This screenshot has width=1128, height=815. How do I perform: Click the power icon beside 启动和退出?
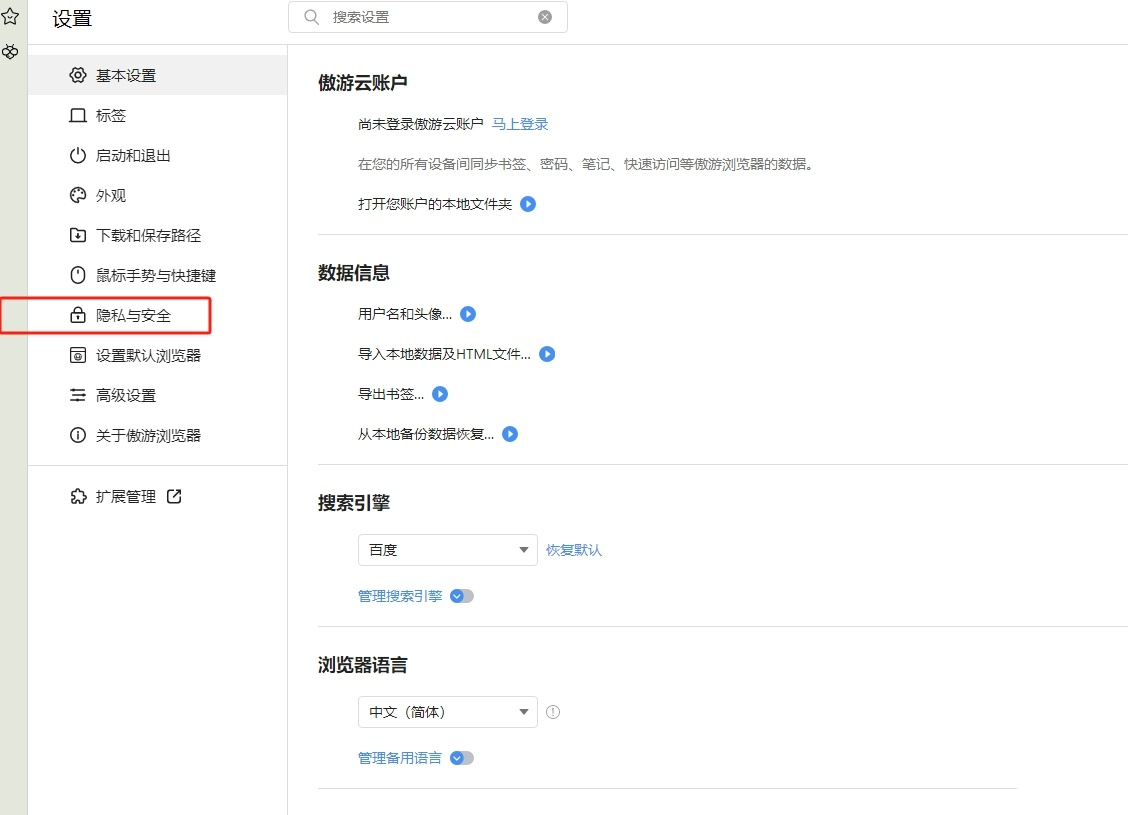point(78,155)
